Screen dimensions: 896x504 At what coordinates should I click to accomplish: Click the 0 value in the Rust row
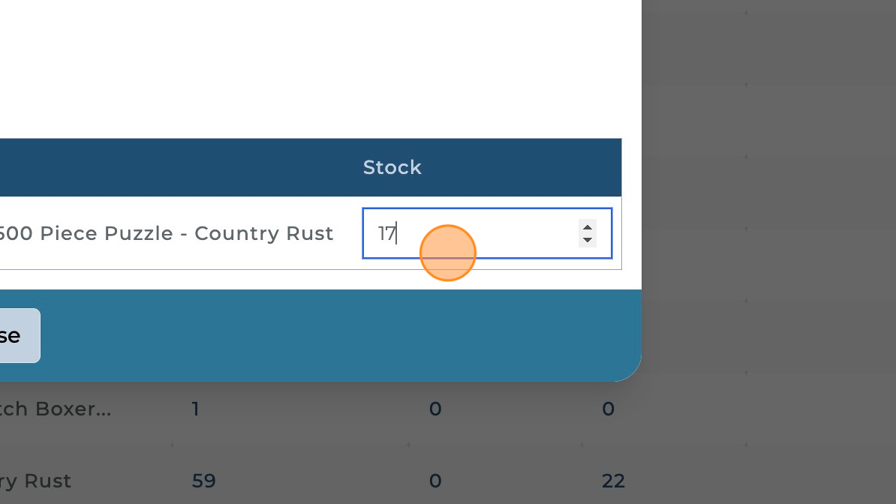pos(435,481)
